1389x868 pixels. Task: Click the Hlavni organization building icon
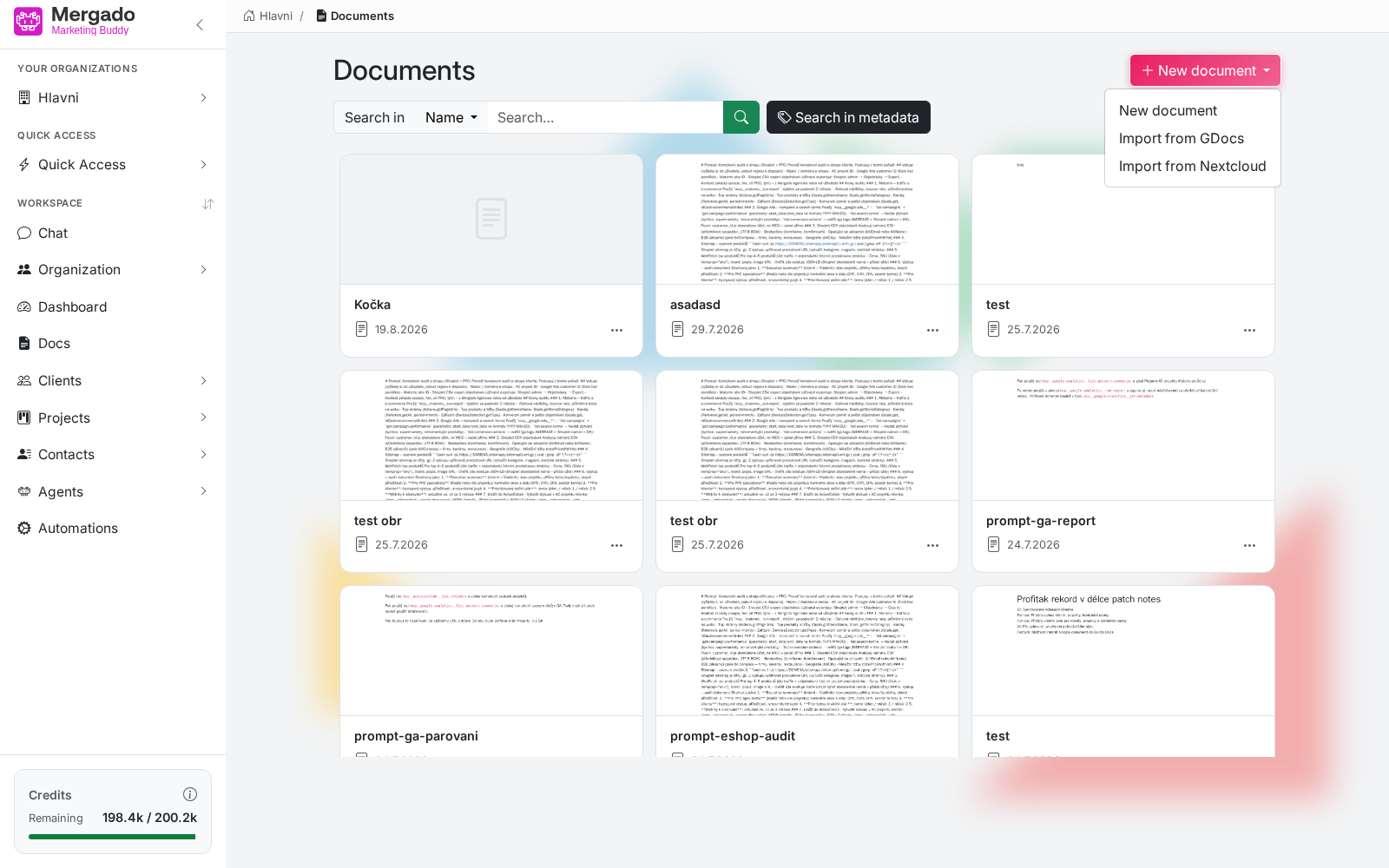tap(24, 98)
